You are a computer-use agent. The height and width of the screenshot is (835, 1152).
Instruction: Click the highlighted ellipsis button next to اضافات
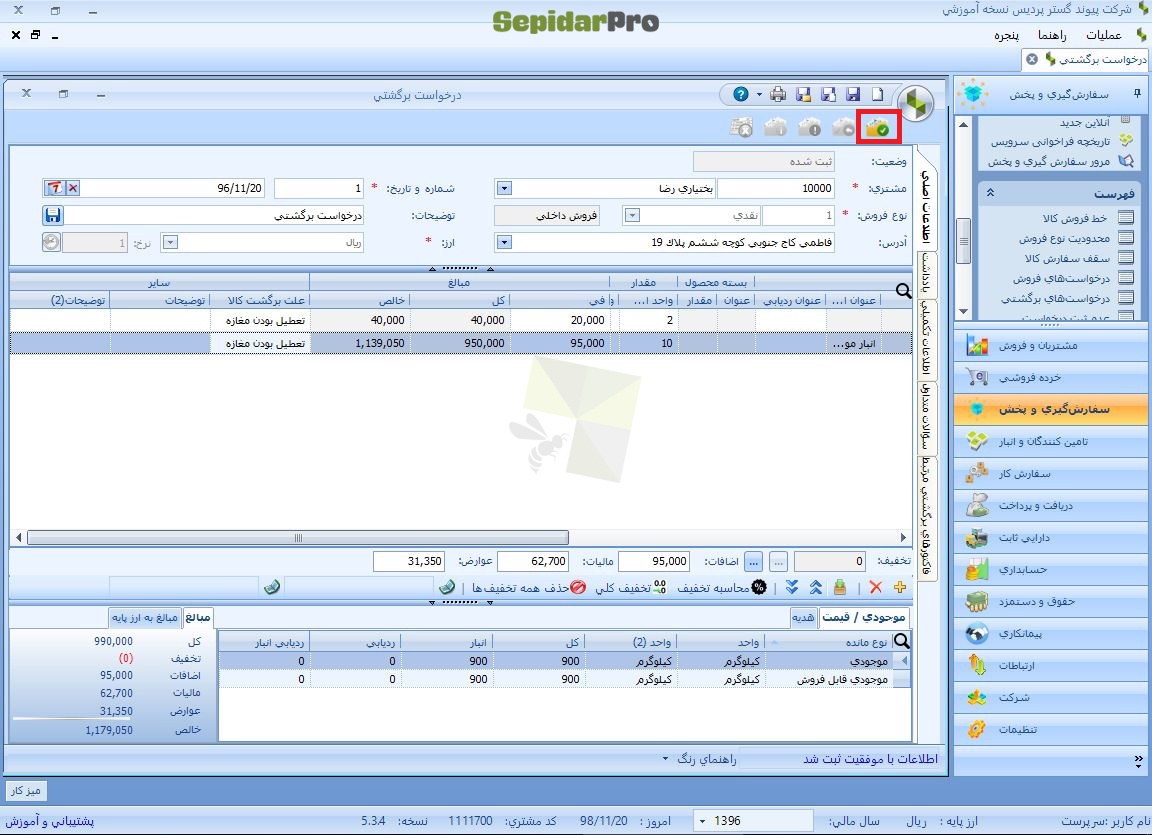[754, 562]
